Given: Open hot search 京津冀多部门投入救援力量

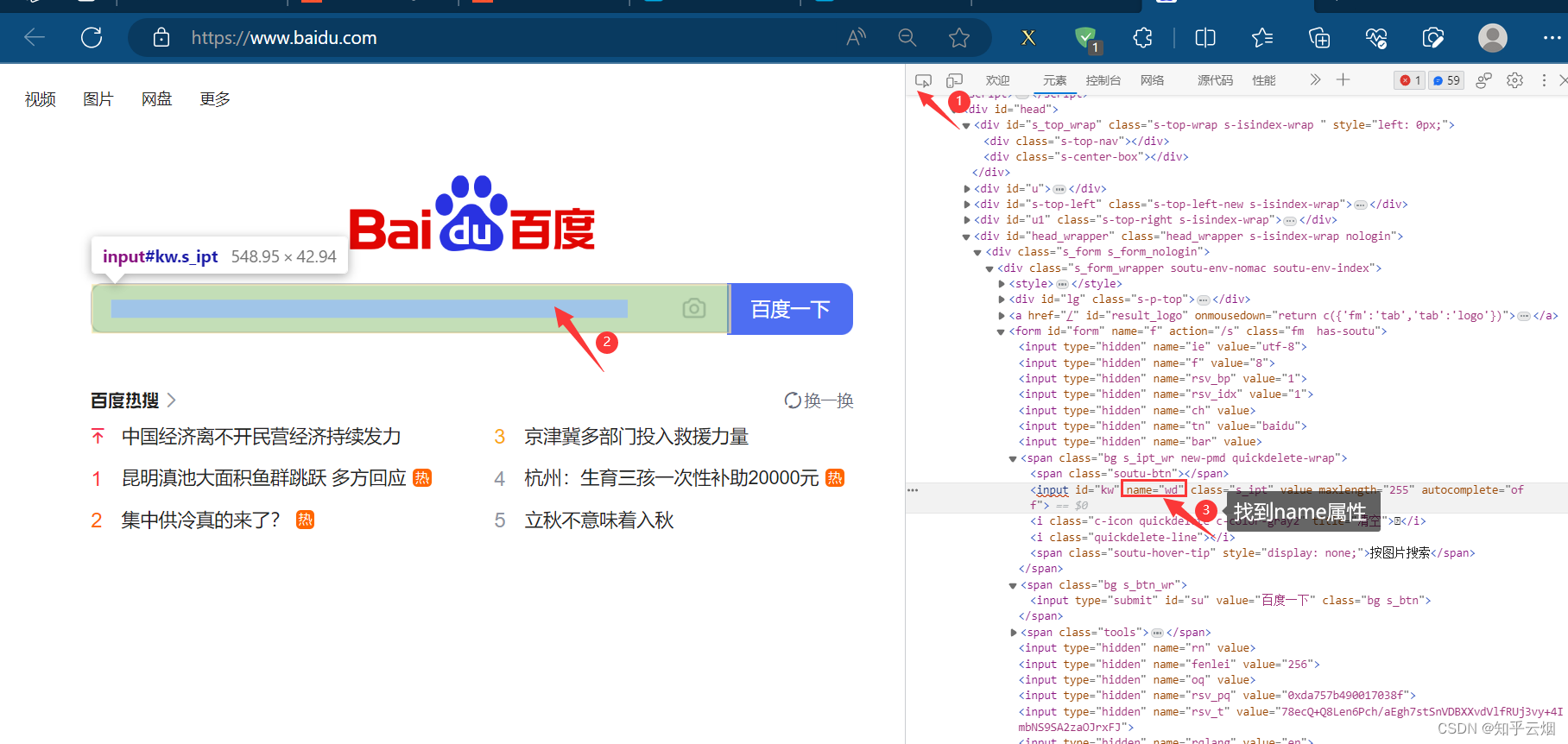Looking at the screenshot, I should [636, 437].
